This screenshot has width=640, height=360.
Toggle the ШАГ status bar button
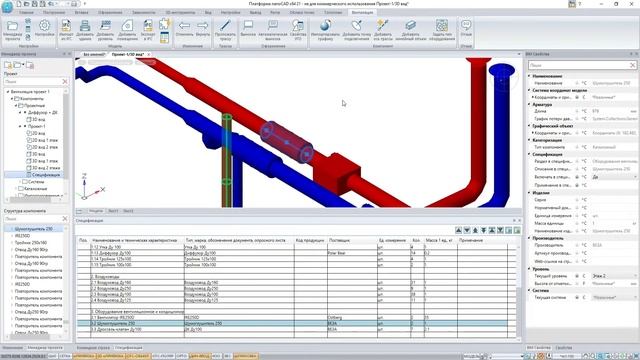pos(53,356)
